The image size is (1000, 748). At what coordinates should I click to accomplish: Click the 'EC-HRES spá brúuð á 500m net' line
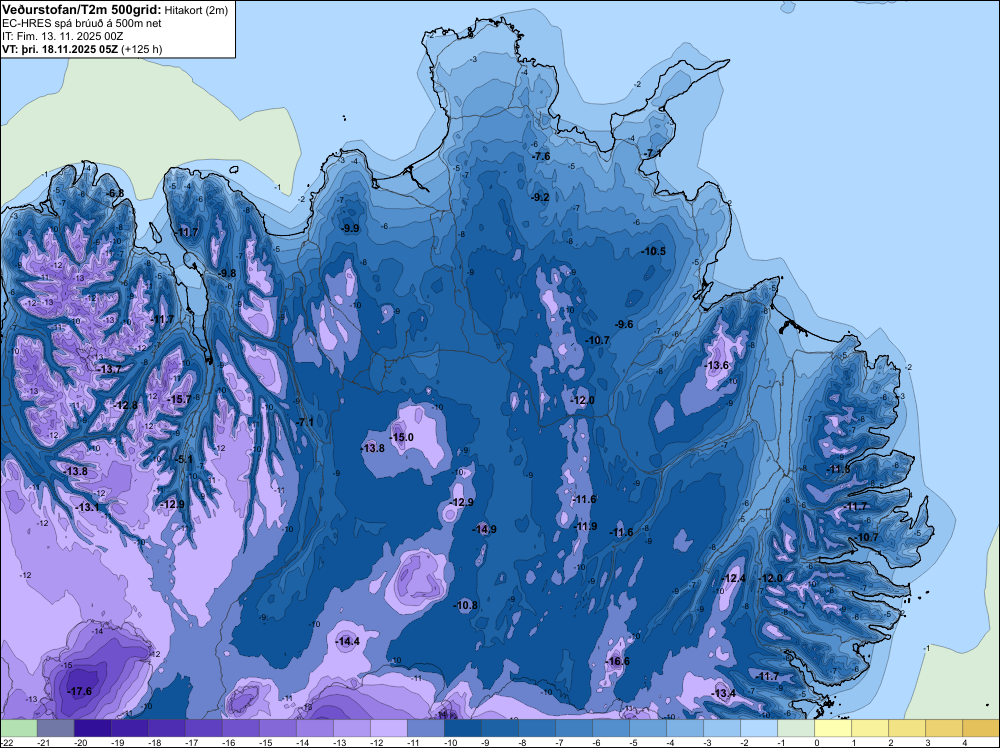click(82, 23)
